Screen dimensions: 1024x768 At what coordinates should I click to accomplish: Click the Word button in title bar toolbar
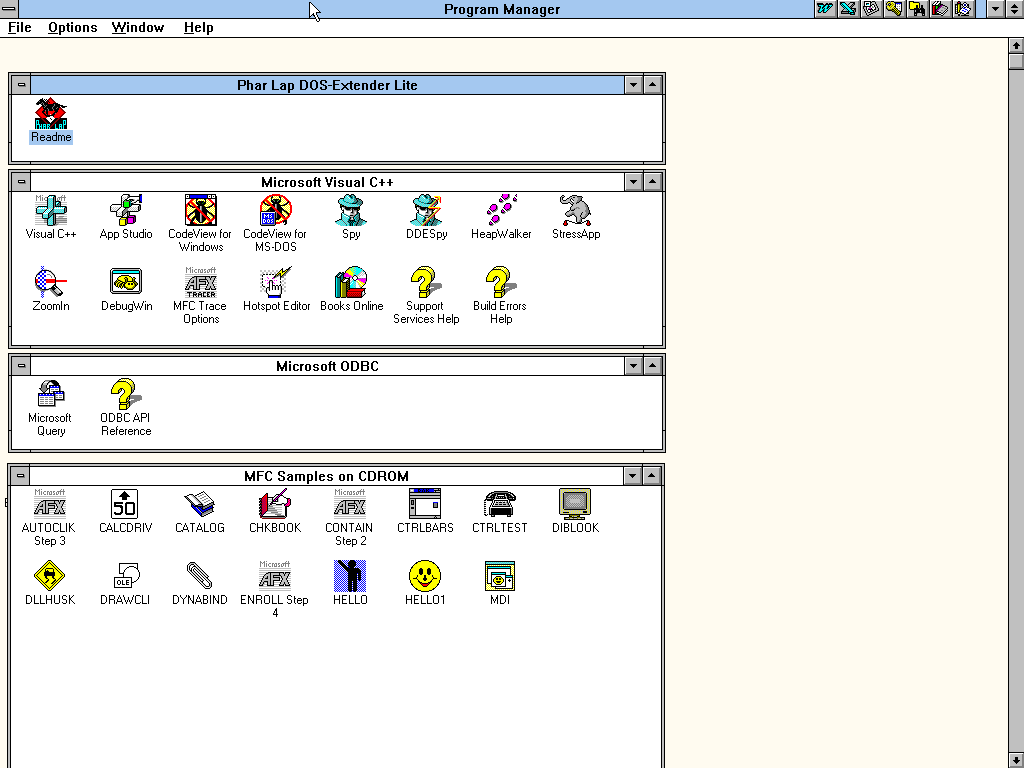click(x=825, y=8)
